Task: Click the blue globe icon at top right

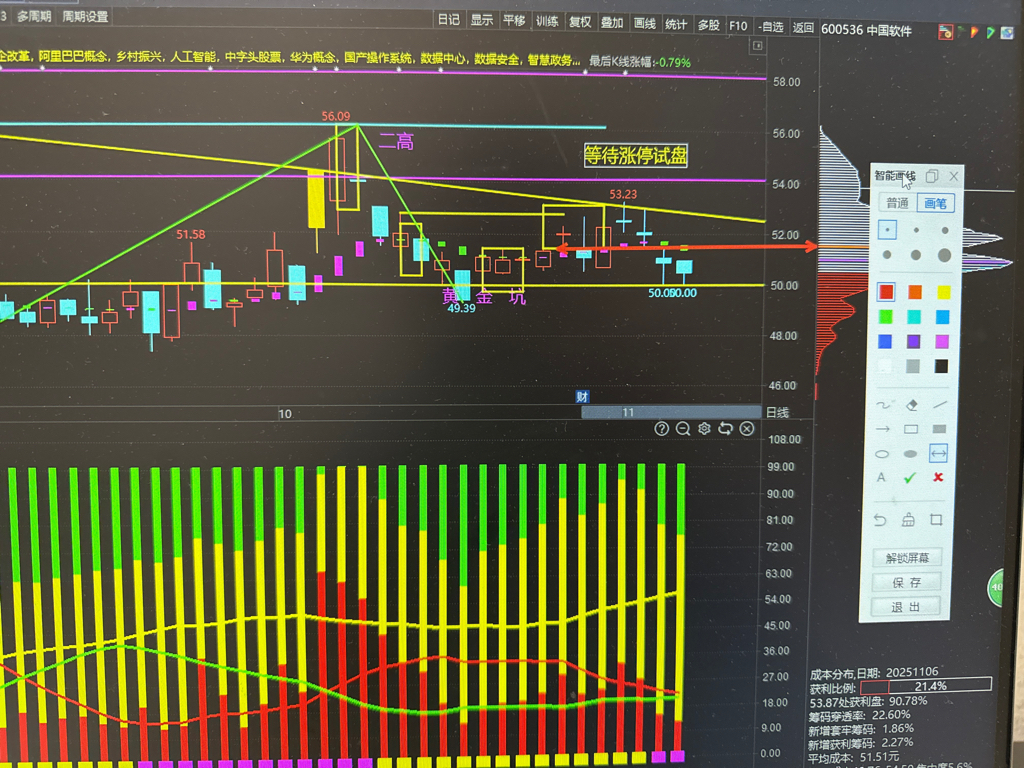Action: [1007, 32]
